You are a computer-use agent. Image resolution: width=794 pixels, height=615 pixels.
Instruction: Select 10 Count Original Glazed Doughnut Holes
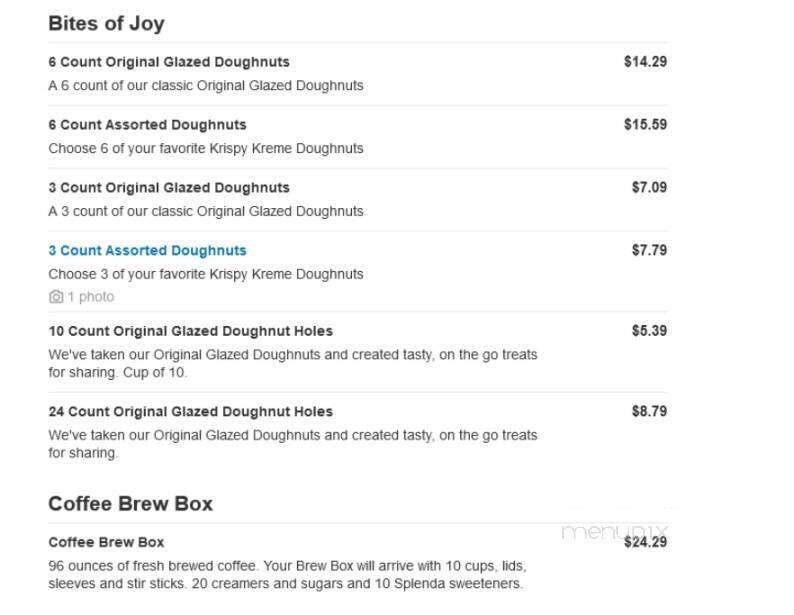pyautogui.click(x=190, y=331)
